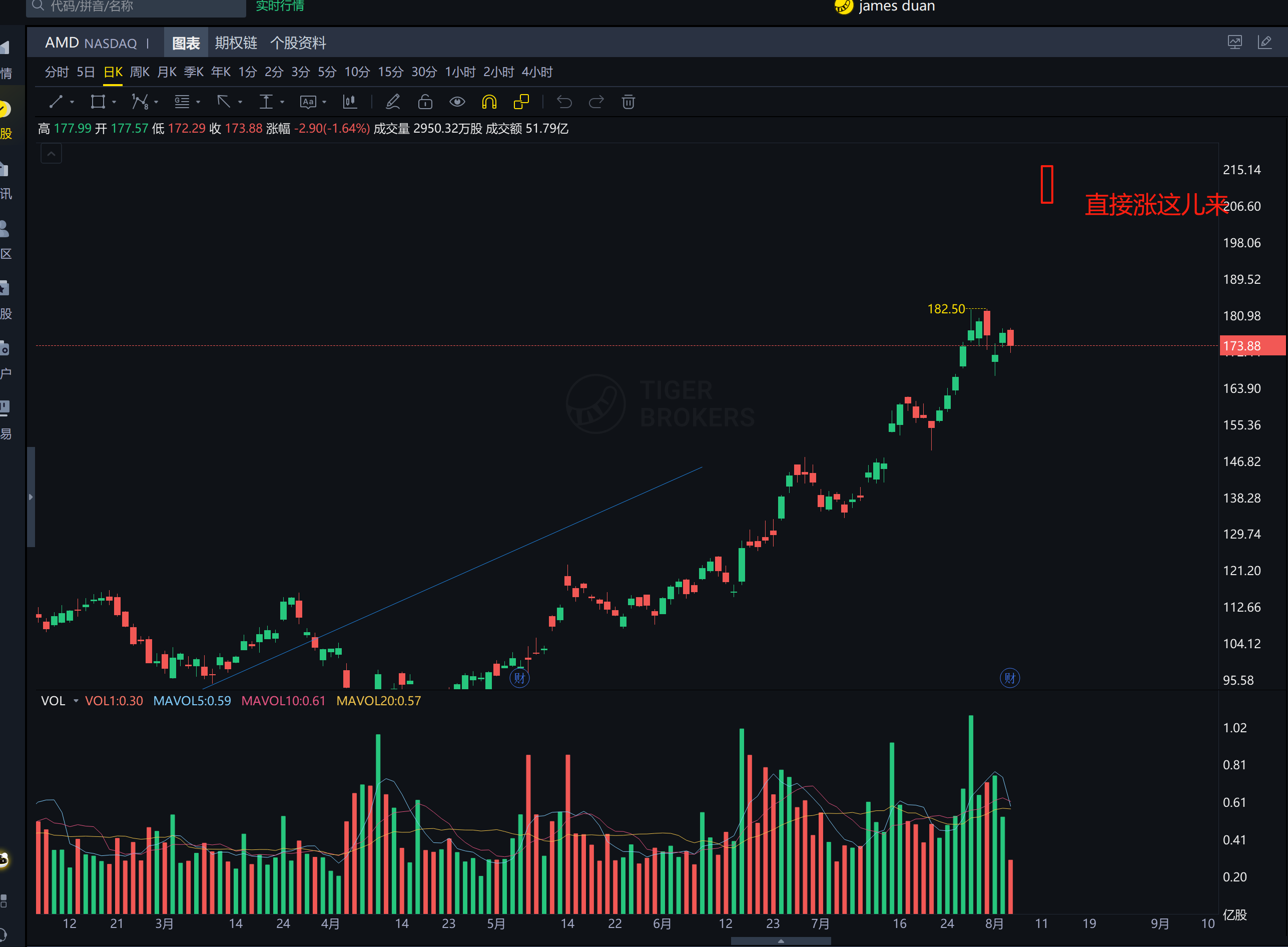Screen dimensions: 1288x947
Task: Expand the text annotation tool dropdown arrow
Action: point(324,102)
